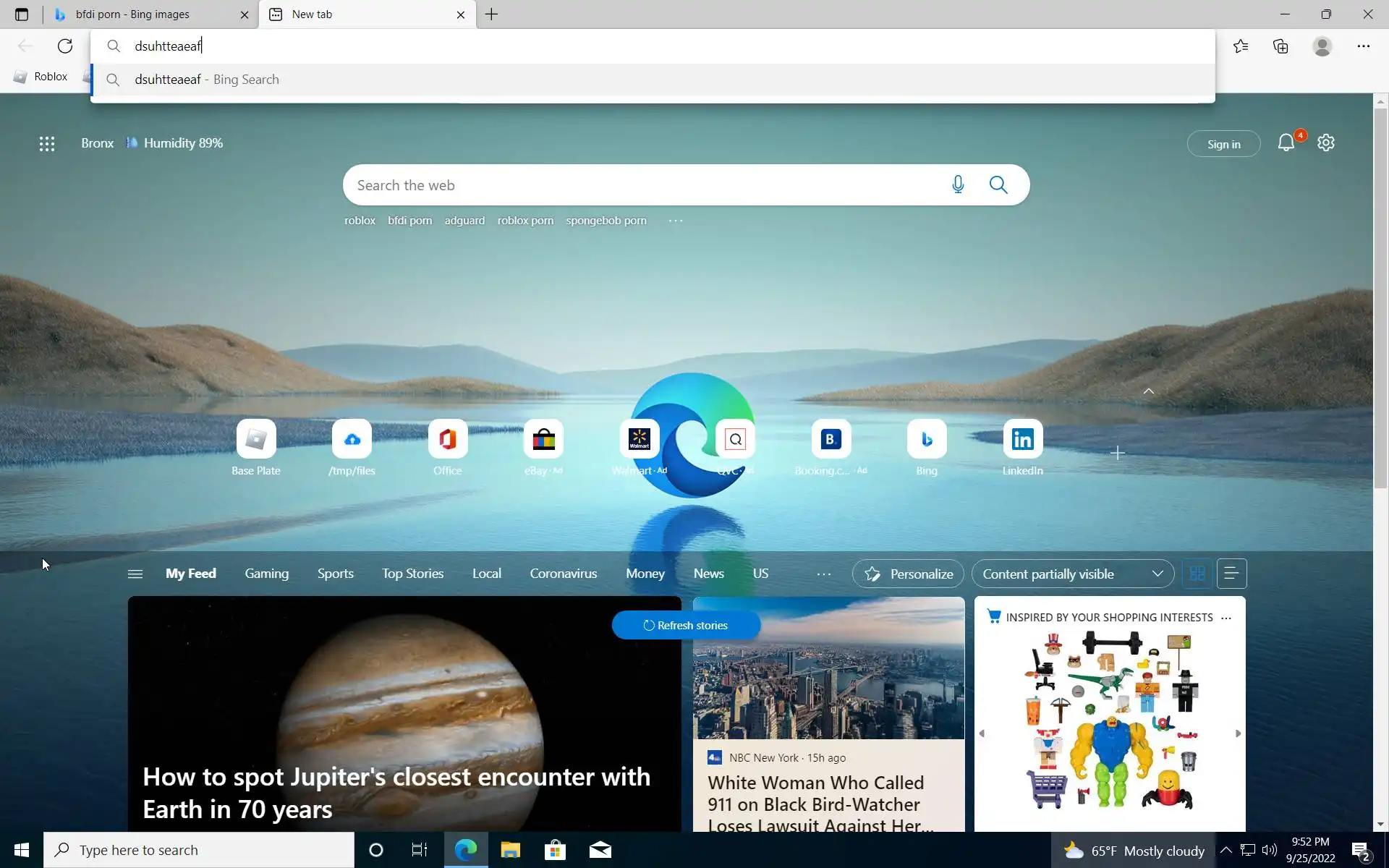Image resolution: width=1389 pixels, height=868 pixels.
Task: Switch feed to grid view layout
Action: (x=1197, y=574)
